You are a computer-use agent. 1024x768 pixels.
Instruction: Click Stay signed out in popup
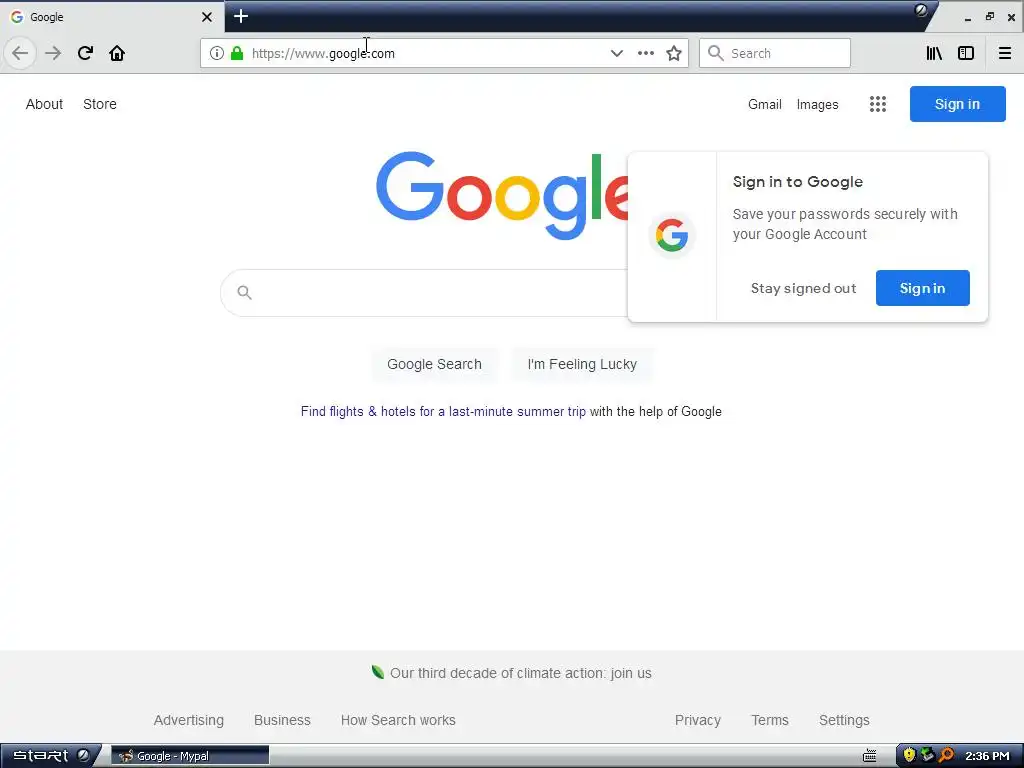coord(803,288)
